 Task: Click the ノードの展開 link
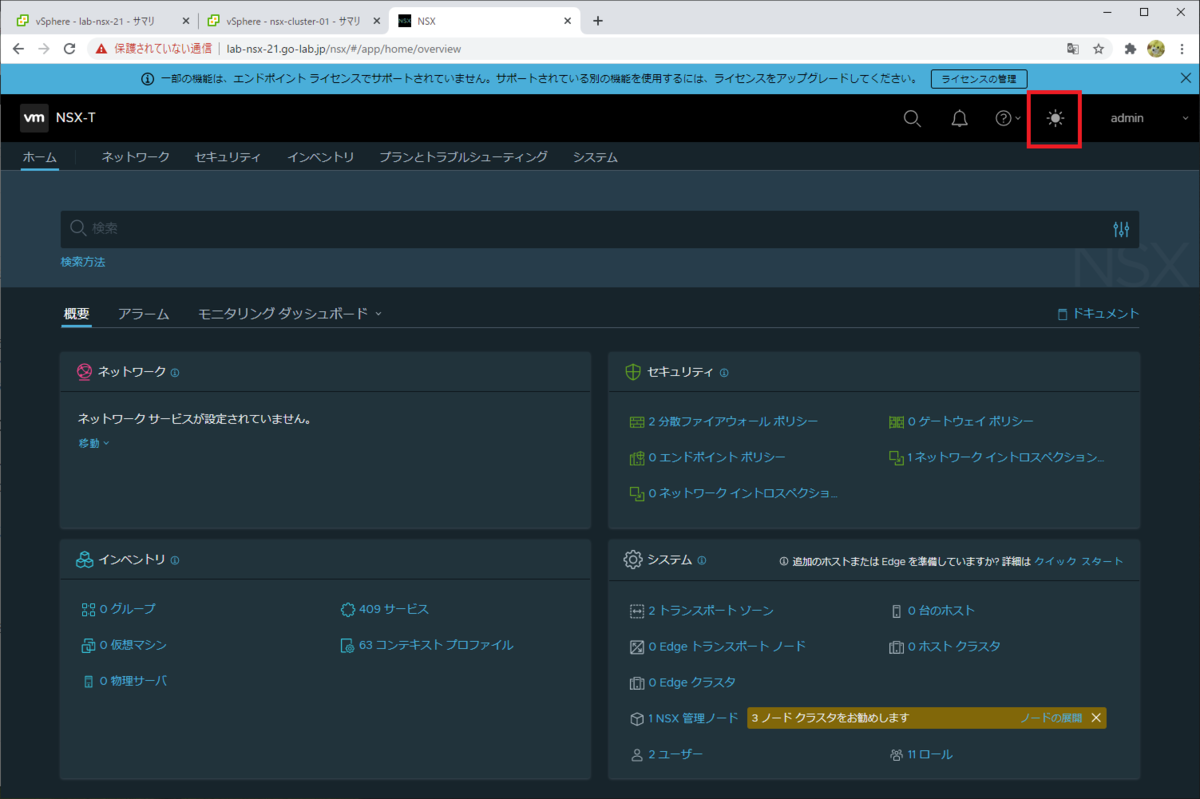1051,718
